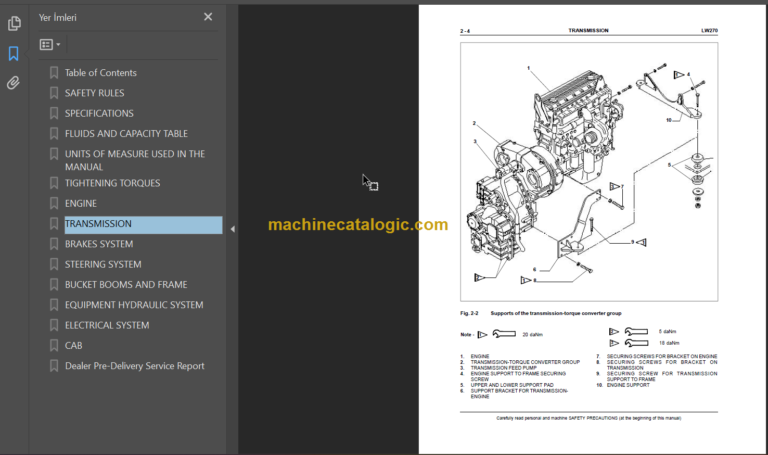768x455 pixels.
Task: Select the Bookmarks panel icon in sidebar
Action: 14,53
